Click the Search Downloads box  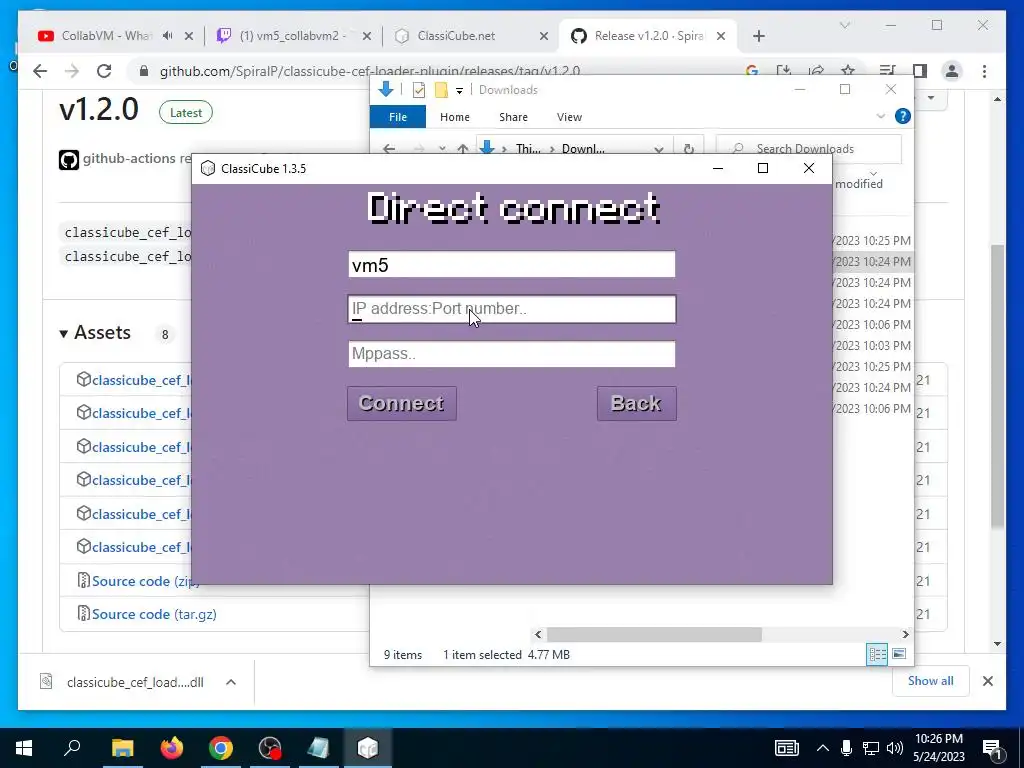tap(810, 148)
